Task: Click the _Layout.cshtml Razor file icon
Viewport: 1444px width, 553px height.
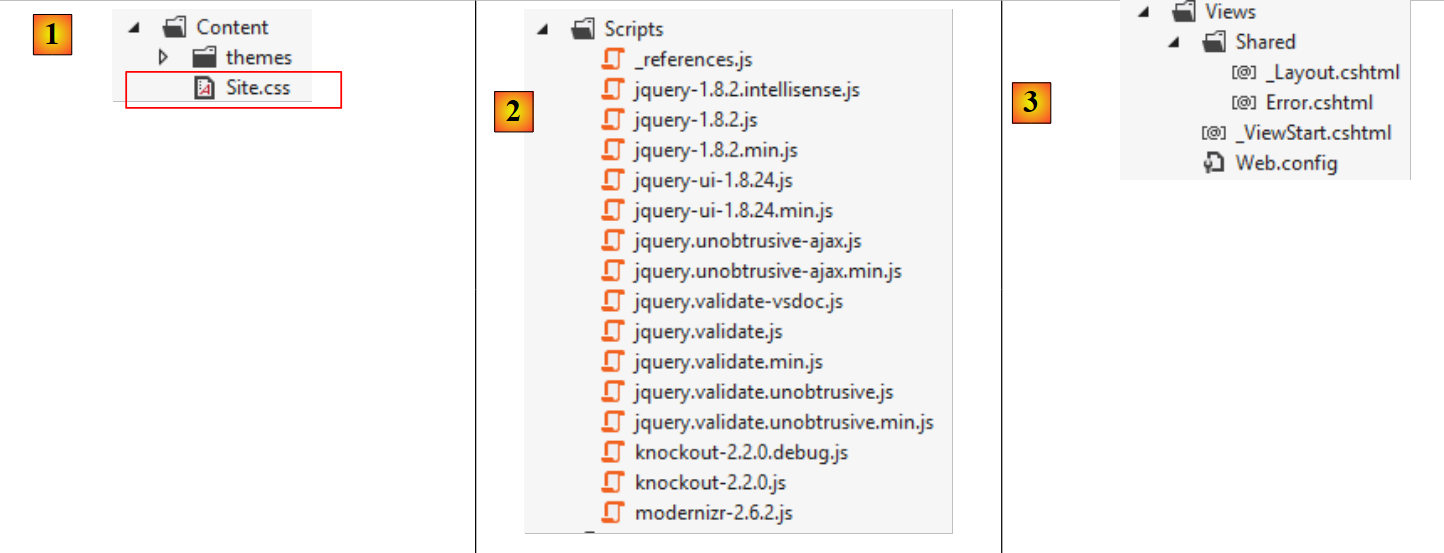Action: point(1244,73)
